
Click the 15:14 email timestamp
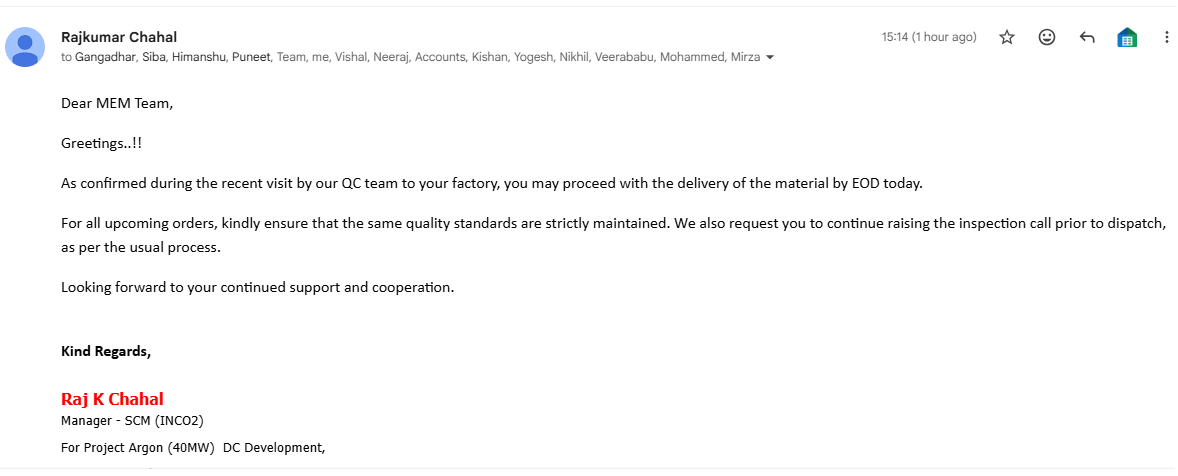pyautogui.click(x=929, y=37)
